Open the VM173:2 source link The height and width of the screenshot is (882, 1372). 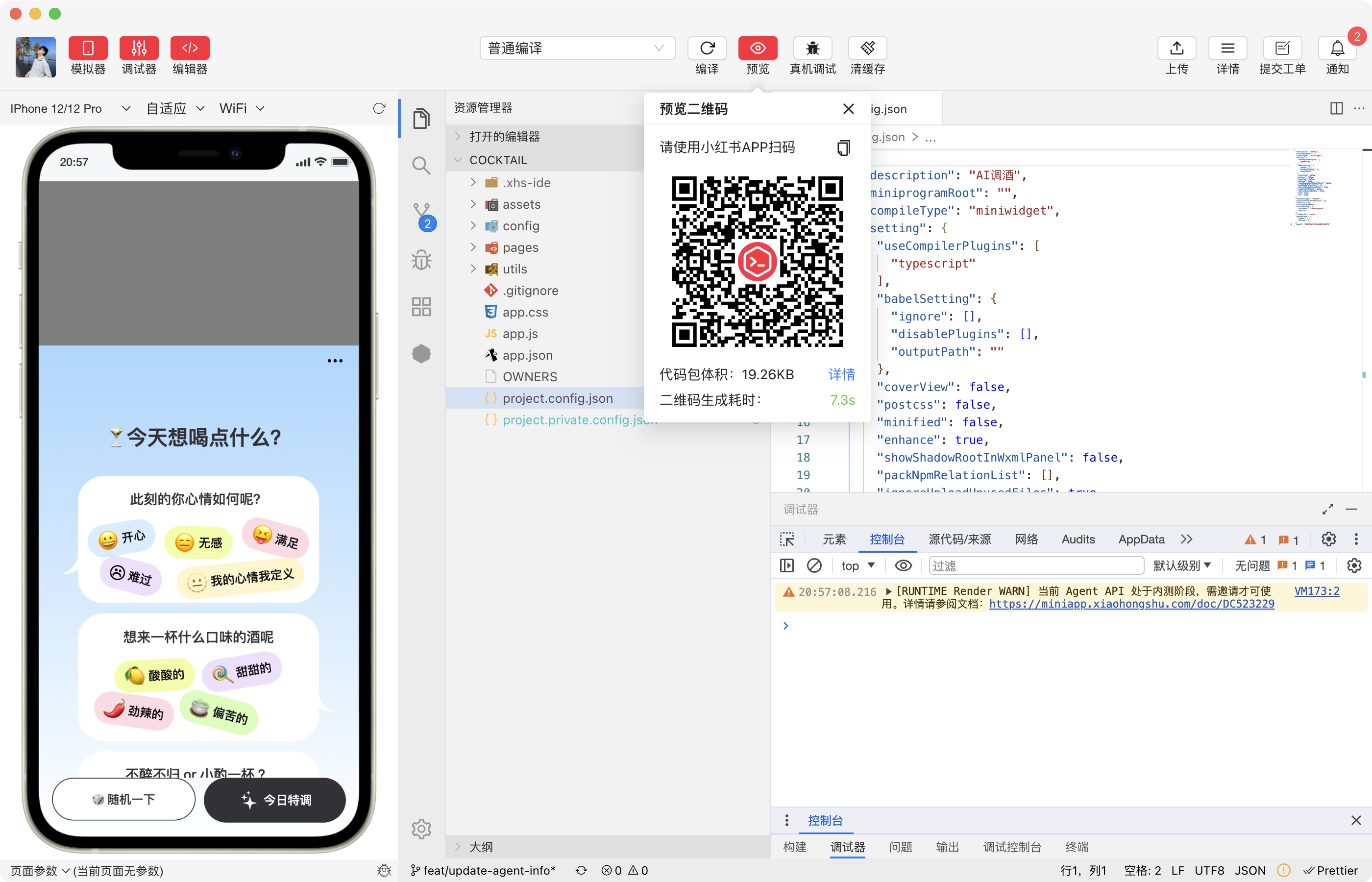tap(1317, 591)
